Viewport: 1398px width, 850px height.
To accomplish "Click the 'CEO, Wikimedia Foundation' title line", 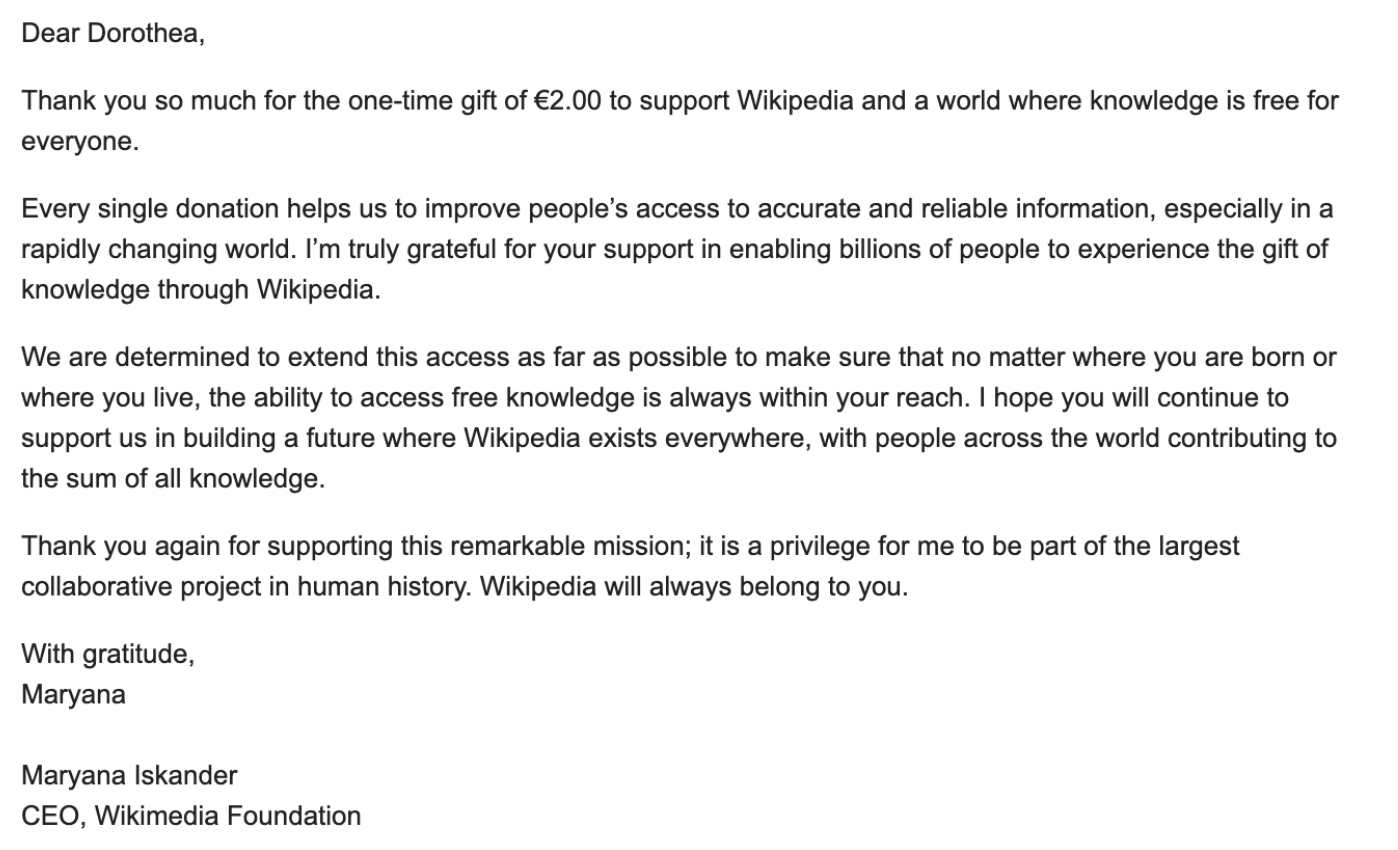I will (x=191, y=816).
